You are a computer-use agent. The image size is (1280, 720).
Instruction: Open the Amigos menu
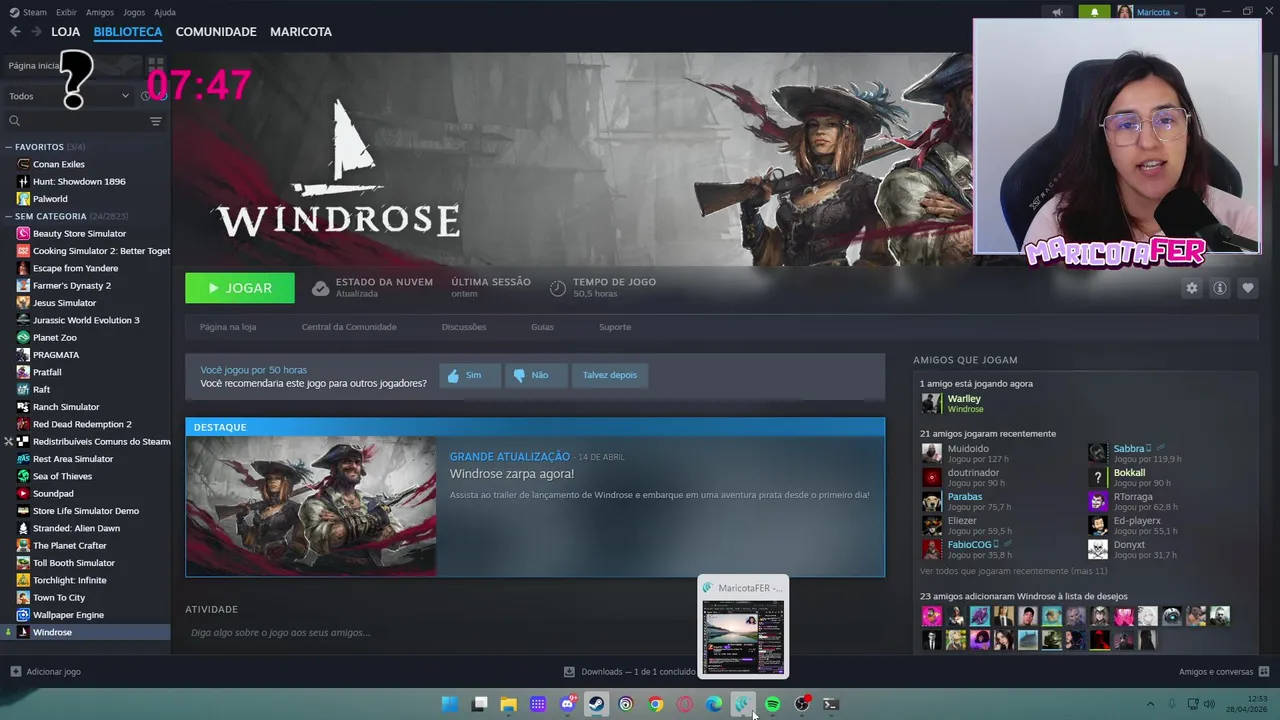100,12
